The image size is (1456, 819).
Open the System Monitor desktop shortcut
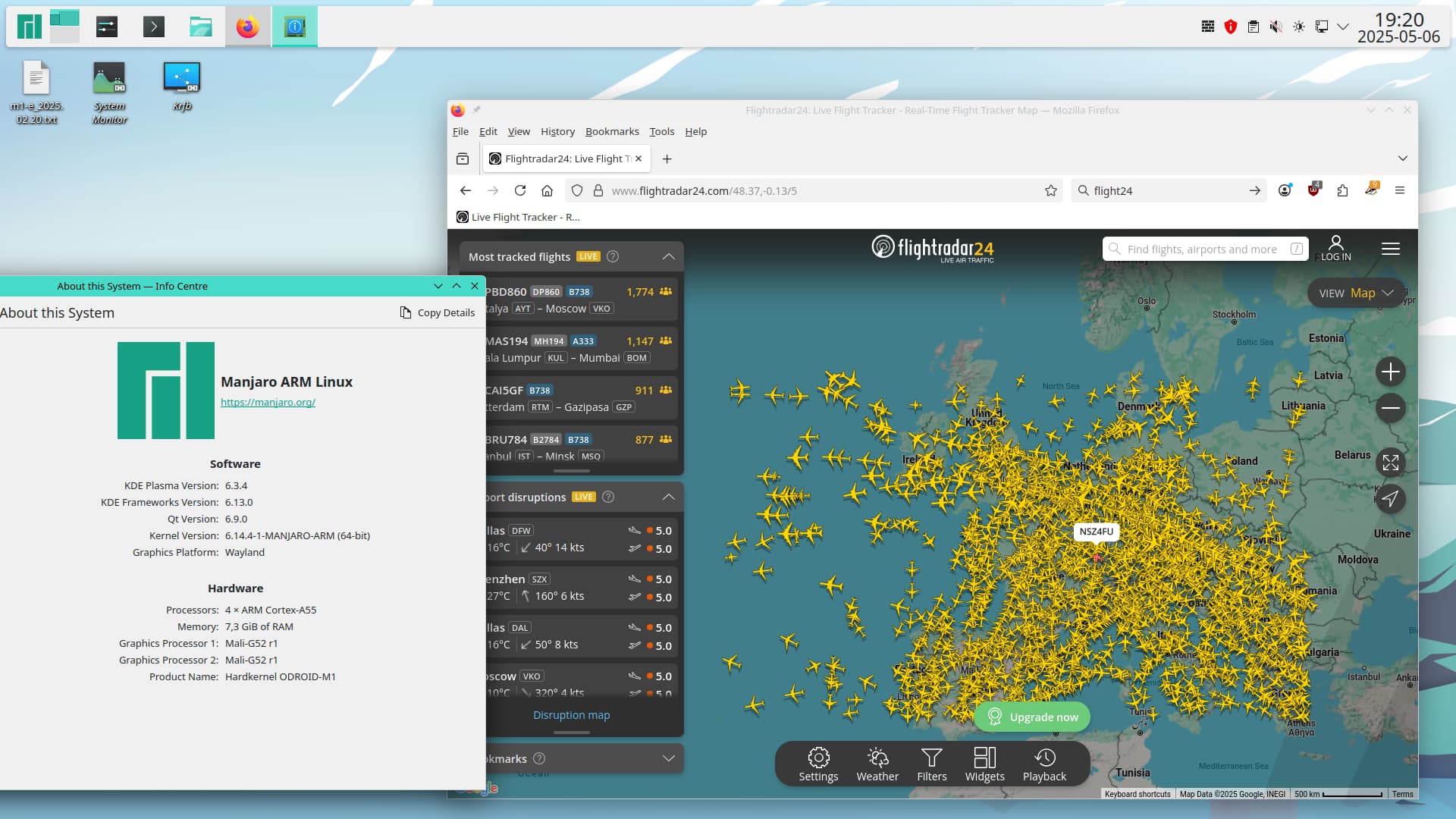109,93
